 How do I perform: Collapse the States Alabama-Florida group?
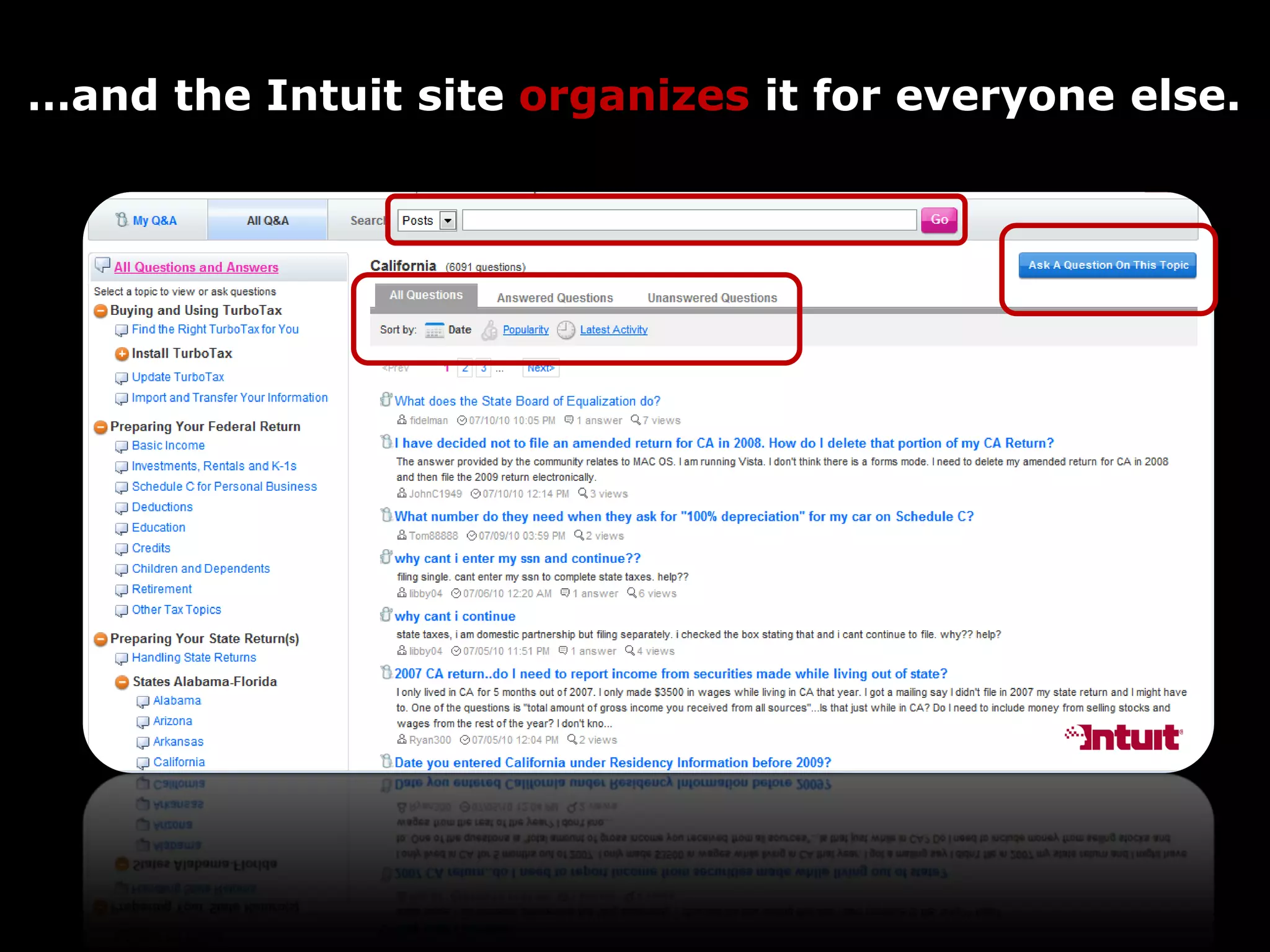(x=122, y=682)
